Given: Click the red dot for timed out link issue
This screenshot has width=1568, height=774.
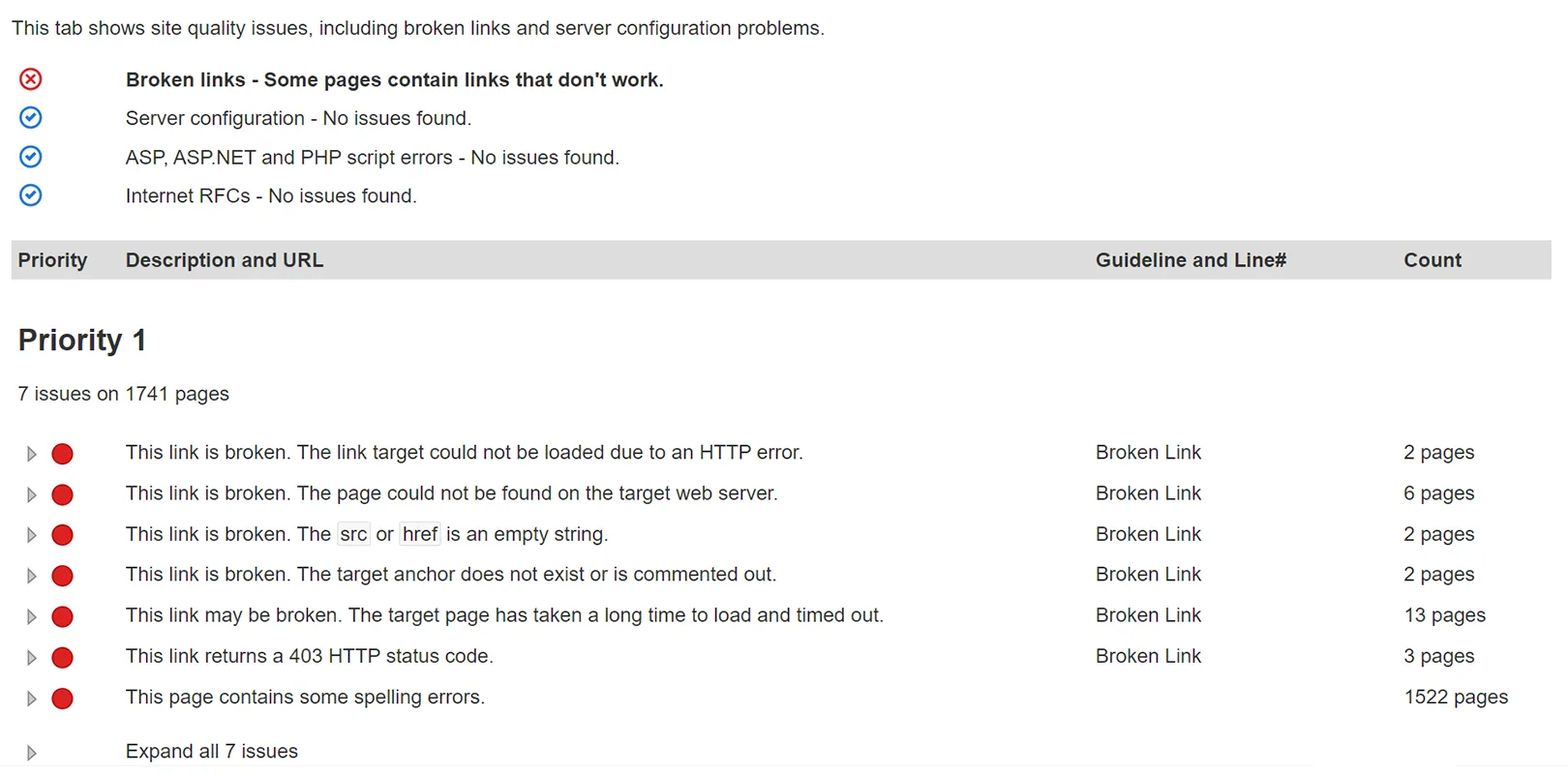Looking at the screenshot, I should tap(62, 616).
